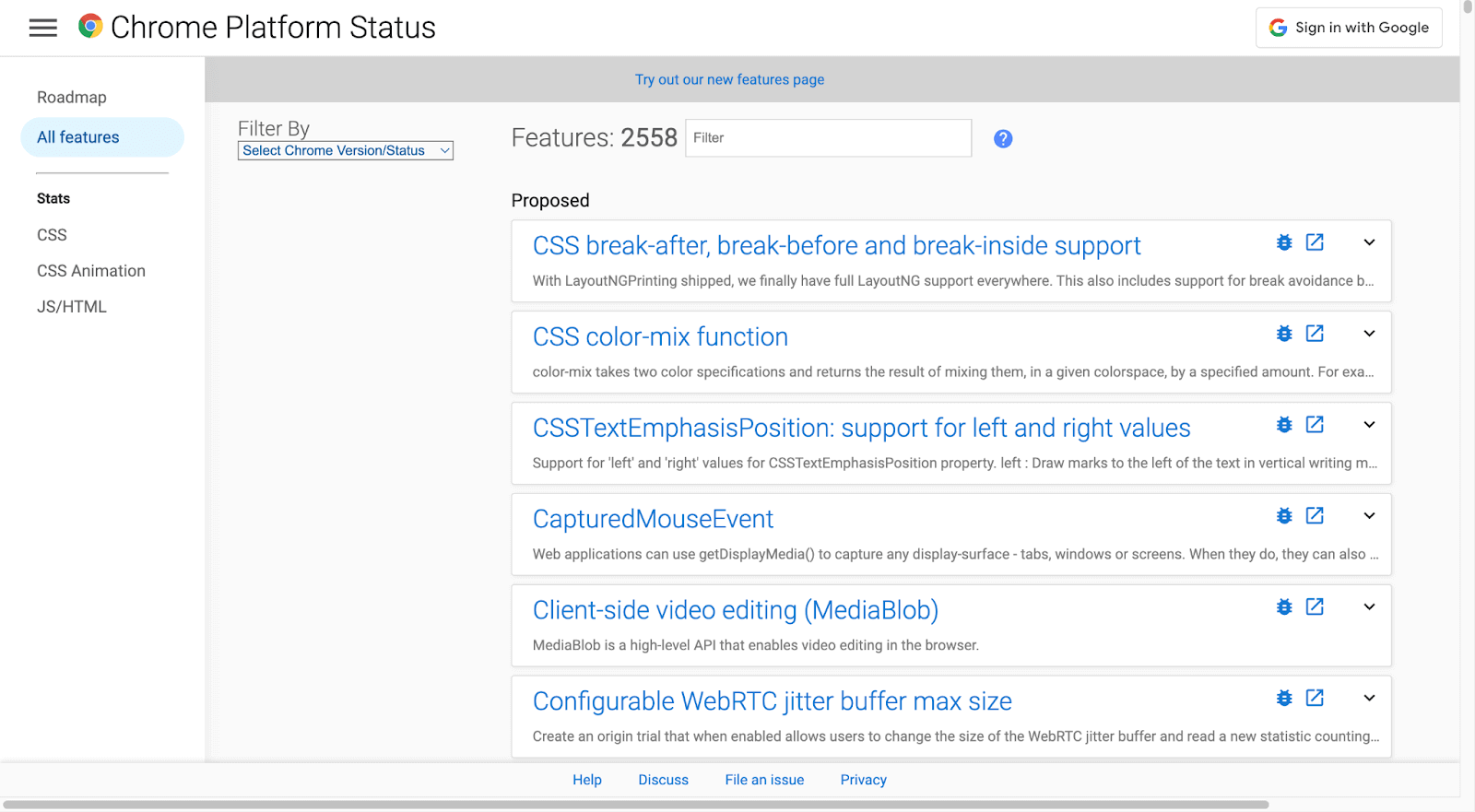Select All features in the sidebar

pos(77,136)
